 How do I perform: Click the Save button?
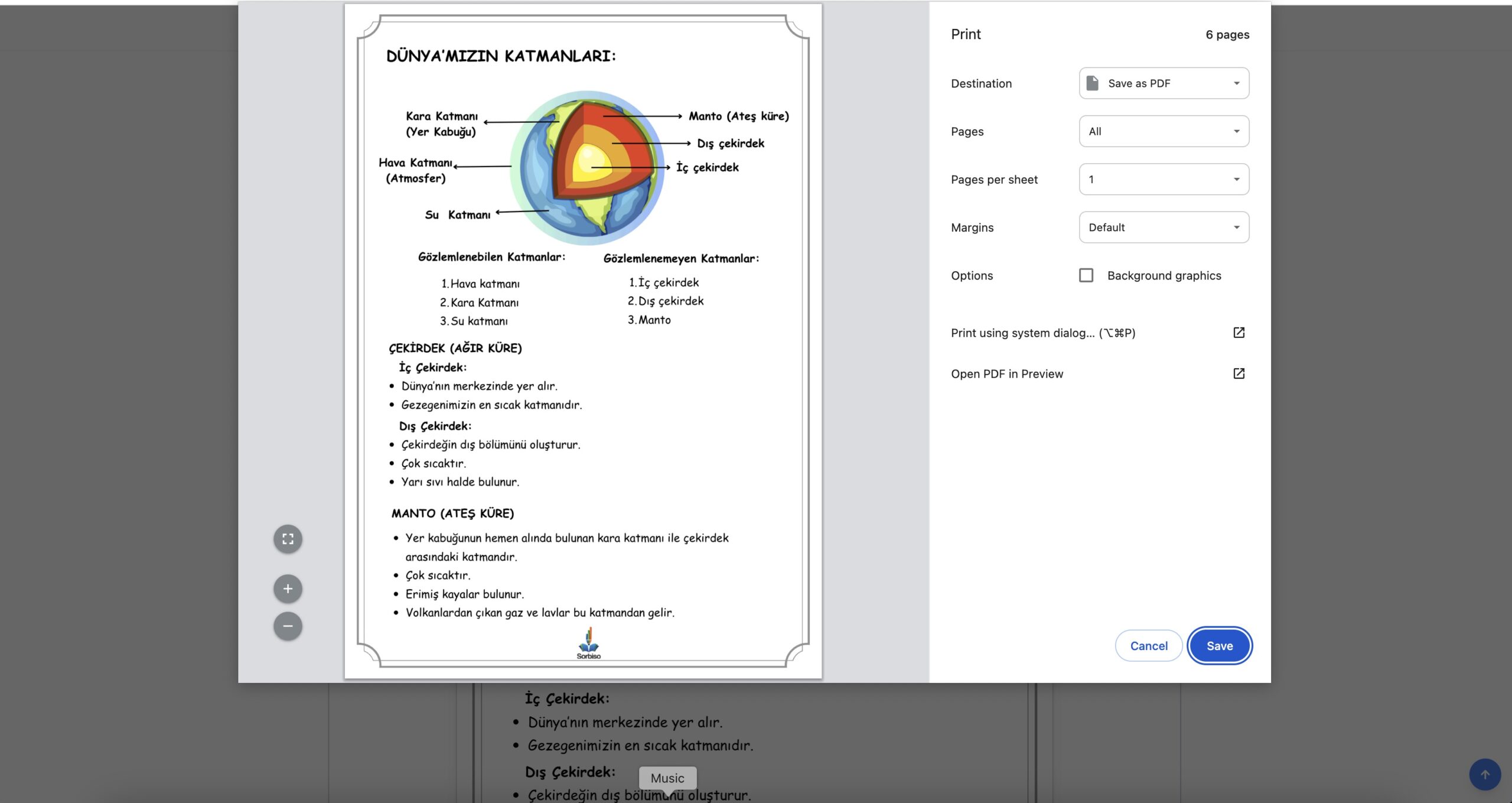(x=1220, y=646)
